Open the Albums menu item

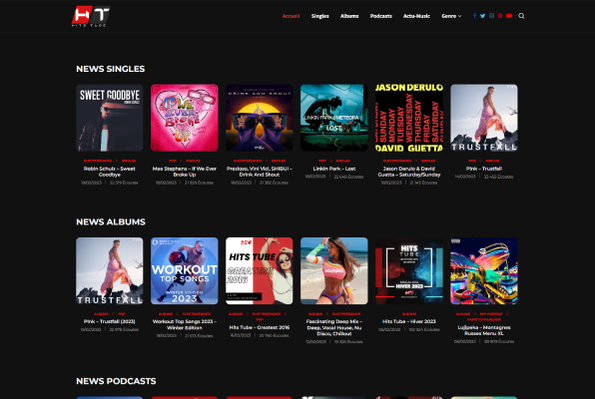[x=349, y=16]
